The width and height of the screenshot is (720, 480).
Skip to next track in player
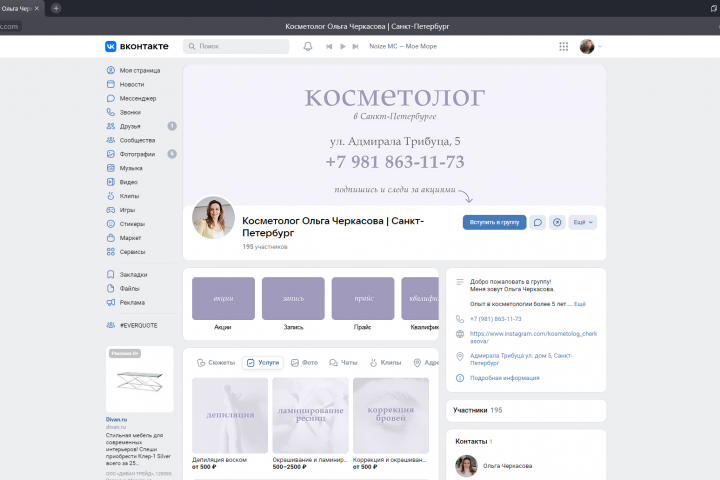tap(355, 46)
